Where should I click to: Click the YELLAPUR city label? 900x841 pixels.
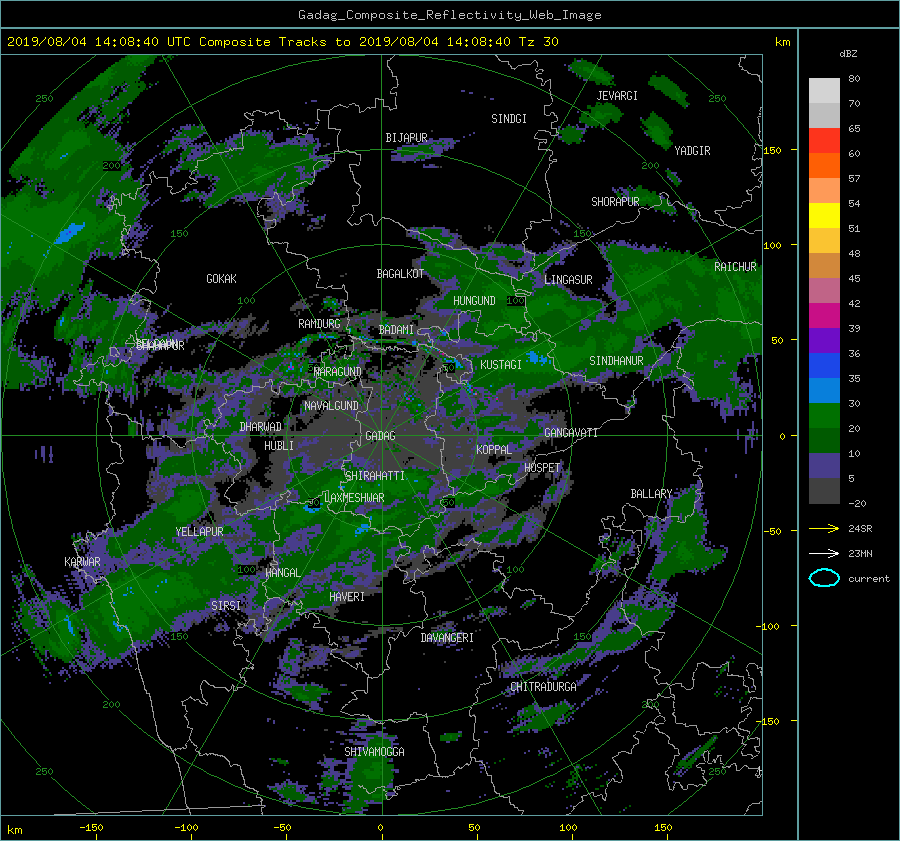tap(199, 532)
